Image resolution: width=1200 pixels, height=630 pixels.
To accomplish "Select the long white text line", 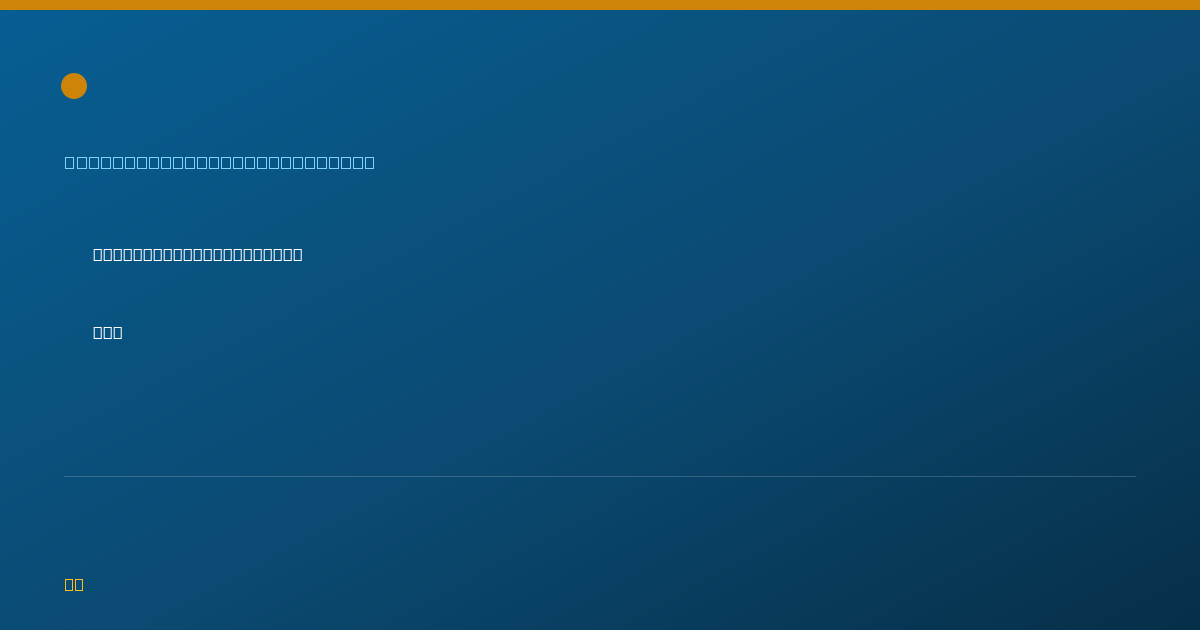I will point(198,254).
